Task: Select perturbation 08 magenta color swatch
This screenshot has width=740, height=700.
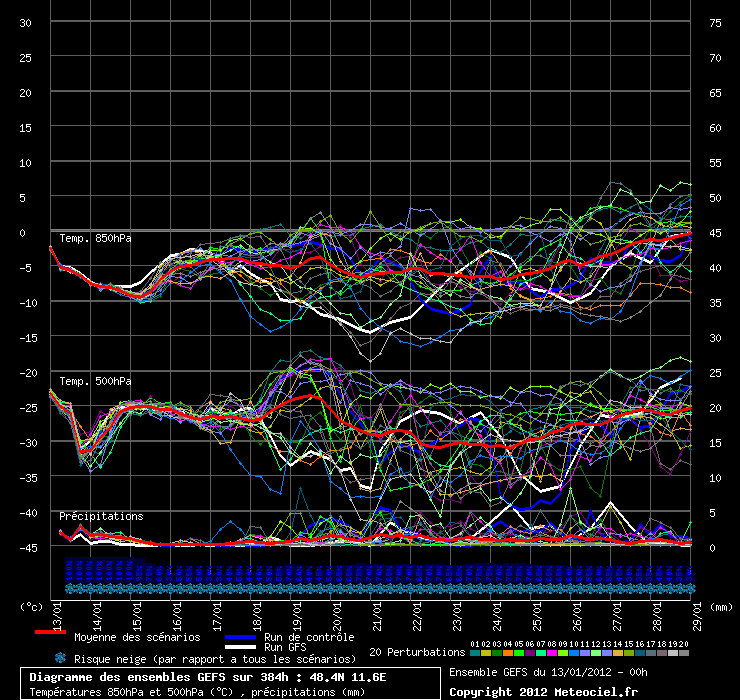Action: pos(552,653)
